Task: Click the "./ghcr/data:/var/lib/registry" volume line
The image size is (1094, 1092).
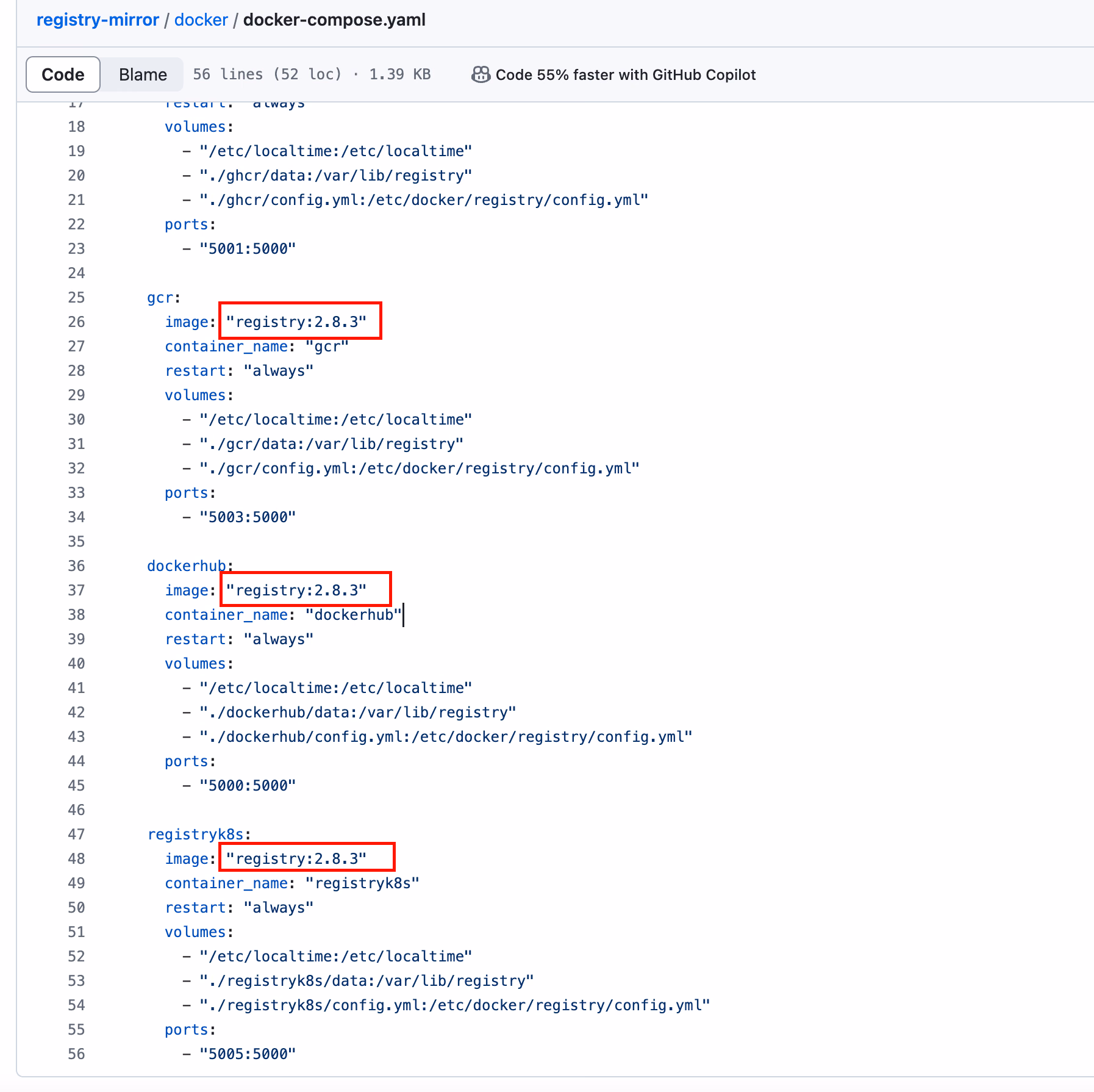Action: pos(336,176)
